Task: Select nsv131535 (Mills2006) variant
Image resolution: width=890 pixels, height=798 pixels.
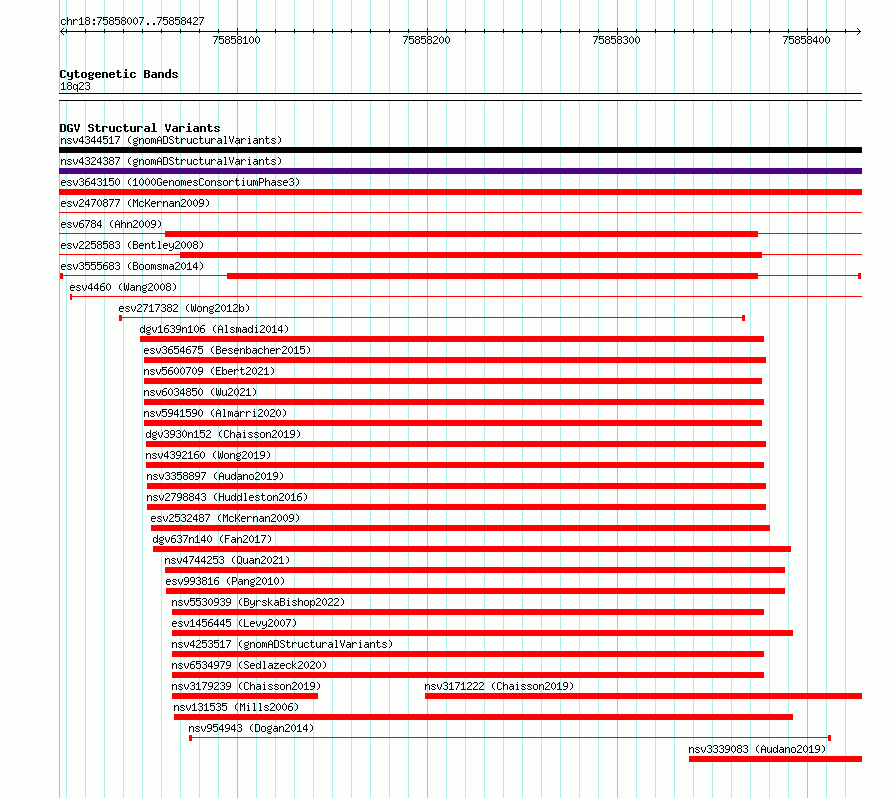Action: (236, 707)
